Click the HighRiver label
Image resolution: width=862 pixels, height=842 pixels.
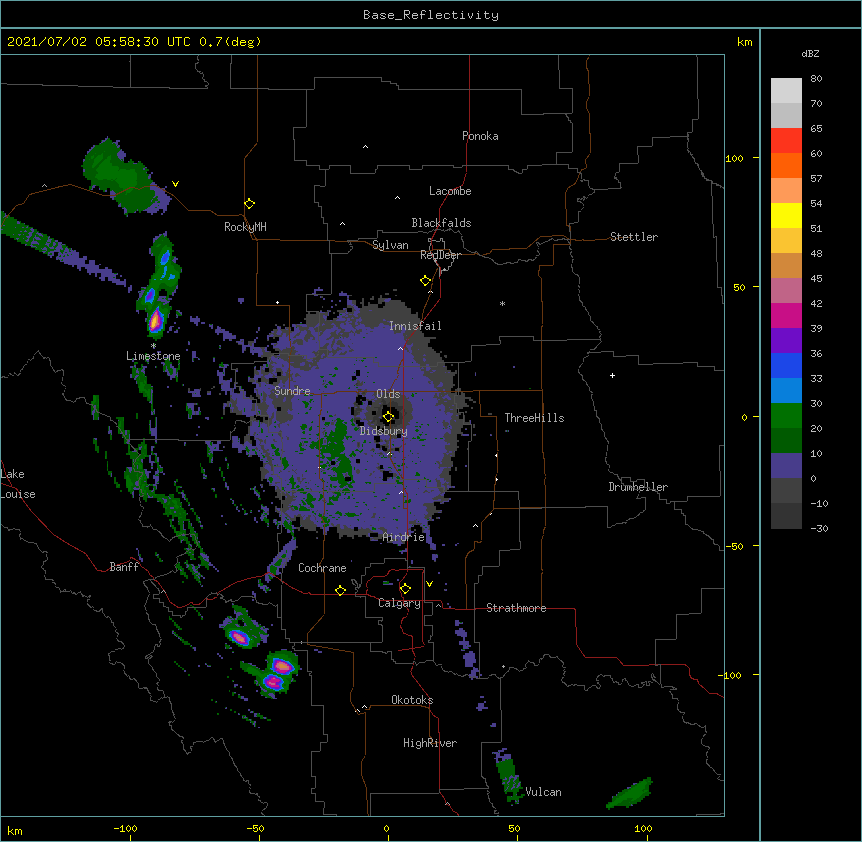tap(430, 743)
